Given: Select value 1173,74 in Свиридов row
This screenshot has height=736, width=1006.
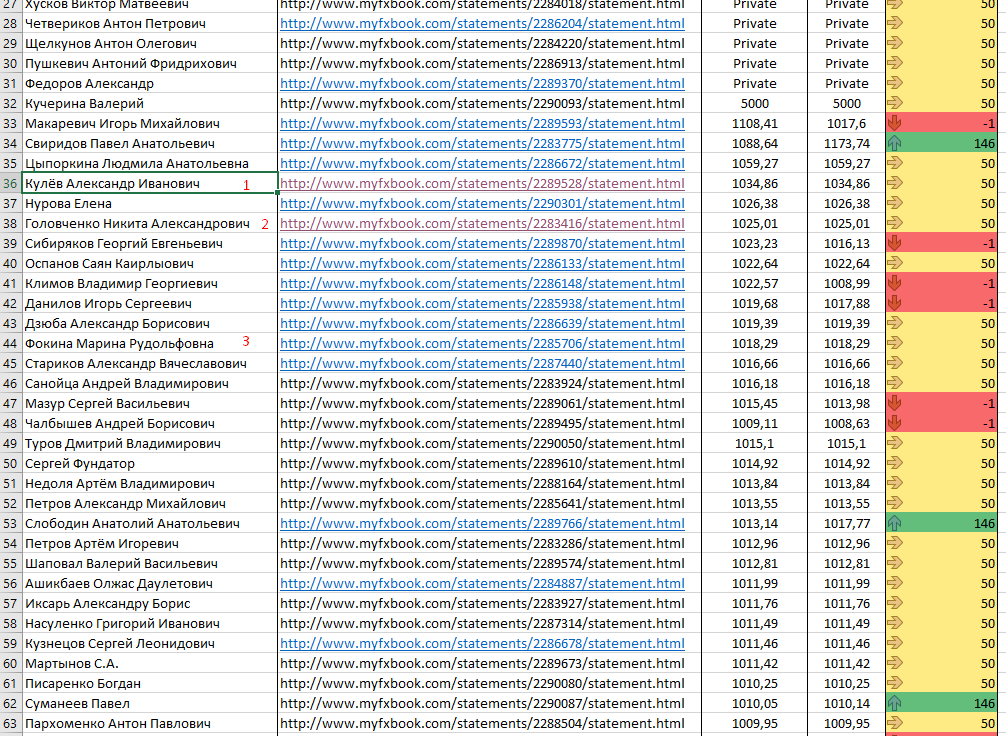Looking at the screenshot, I should (847, 143).
